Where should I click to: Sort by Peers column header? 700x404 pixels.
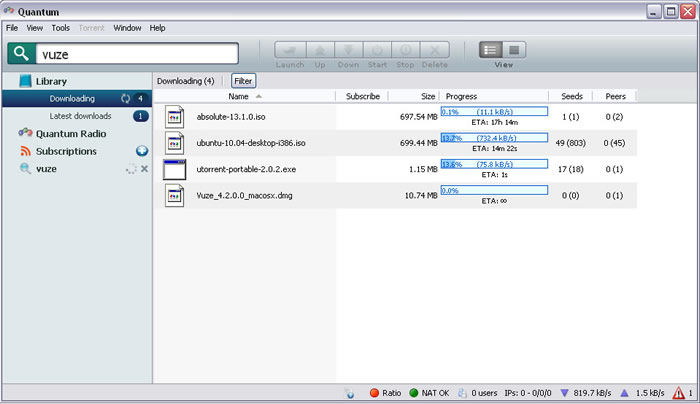point(615,96)
